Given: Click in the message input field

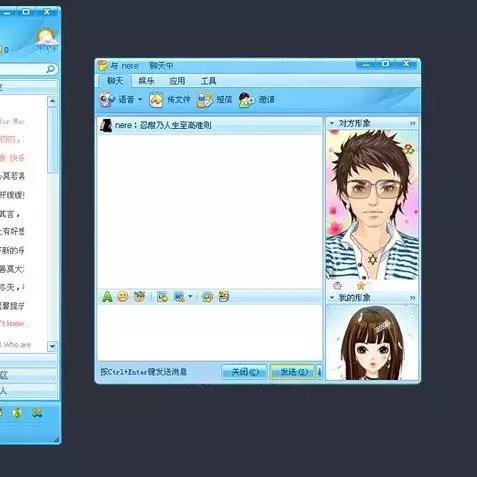Looking at the screenshot, I should pyautogui.click(x=209, y=332).
